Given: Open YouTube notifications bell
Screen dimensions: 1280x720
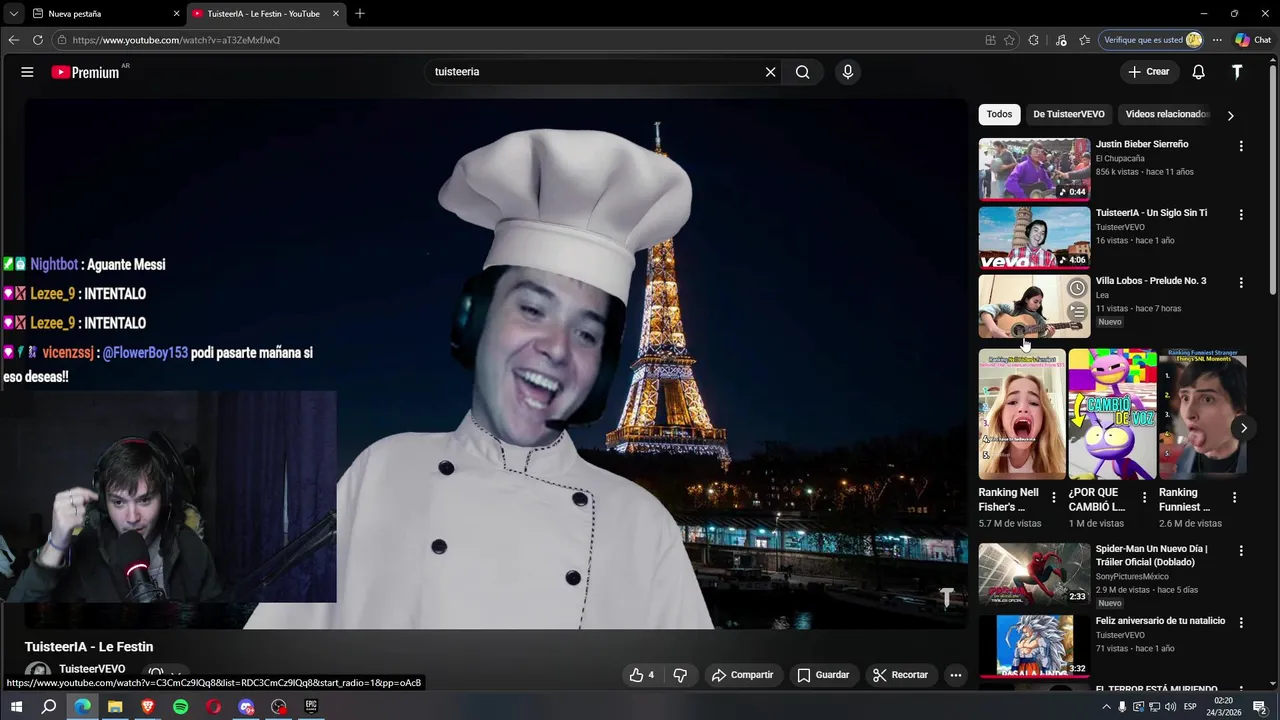Looking at the screenshot, I should (1198, 72).
